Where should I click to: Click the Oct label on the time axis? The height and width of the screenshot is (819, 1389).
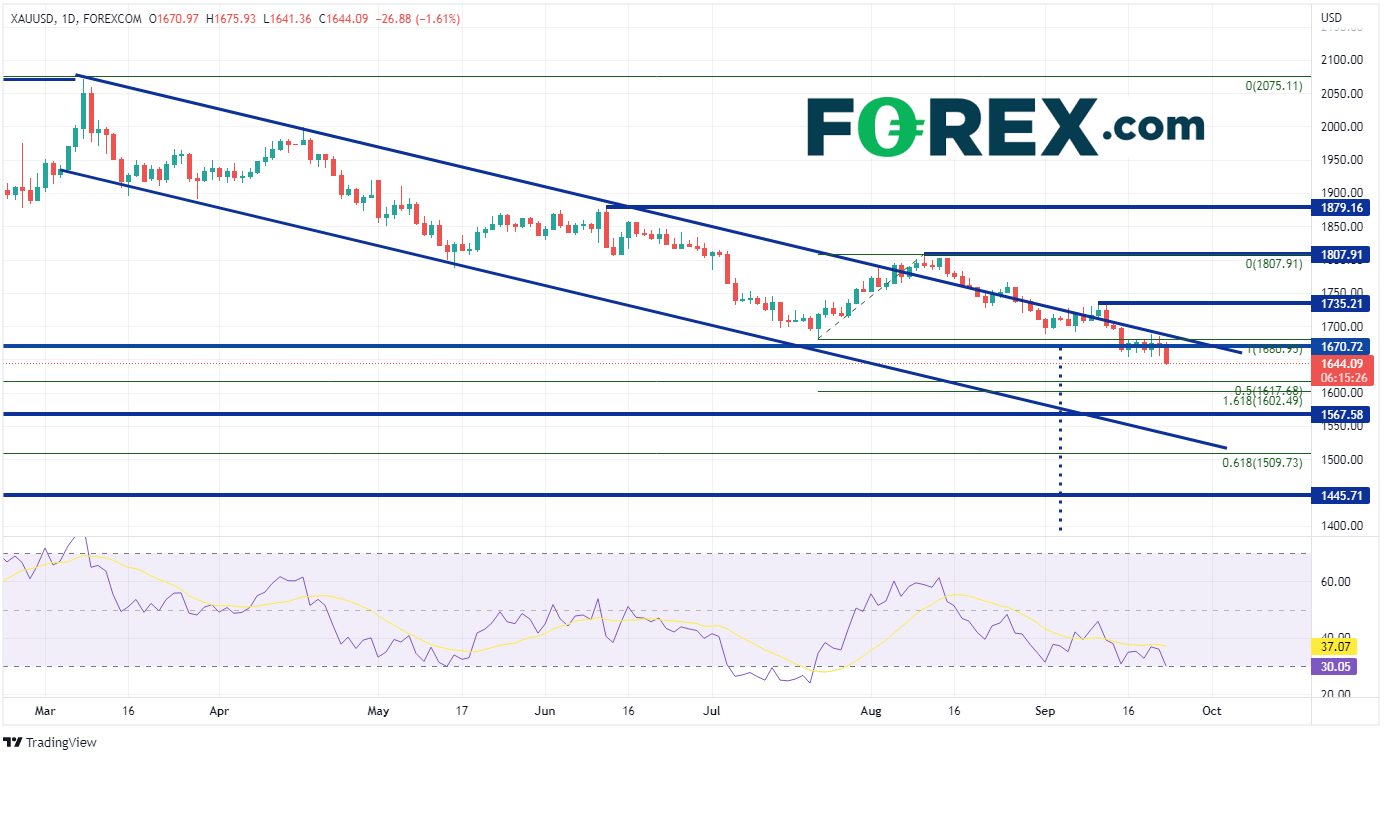[1211, 711]
